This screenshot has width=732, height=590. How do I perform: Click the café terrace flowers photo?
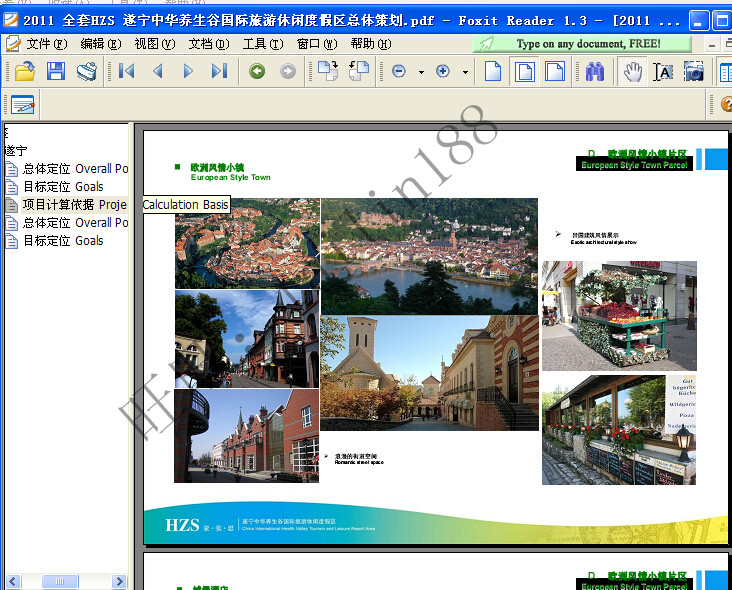click(x=619, y=430)
